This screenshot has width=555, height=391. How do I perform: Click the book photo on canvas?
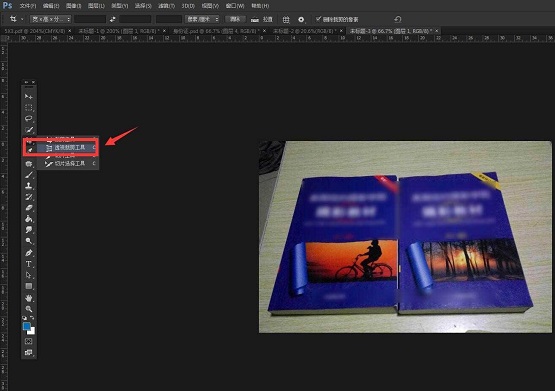coord(405,237)
